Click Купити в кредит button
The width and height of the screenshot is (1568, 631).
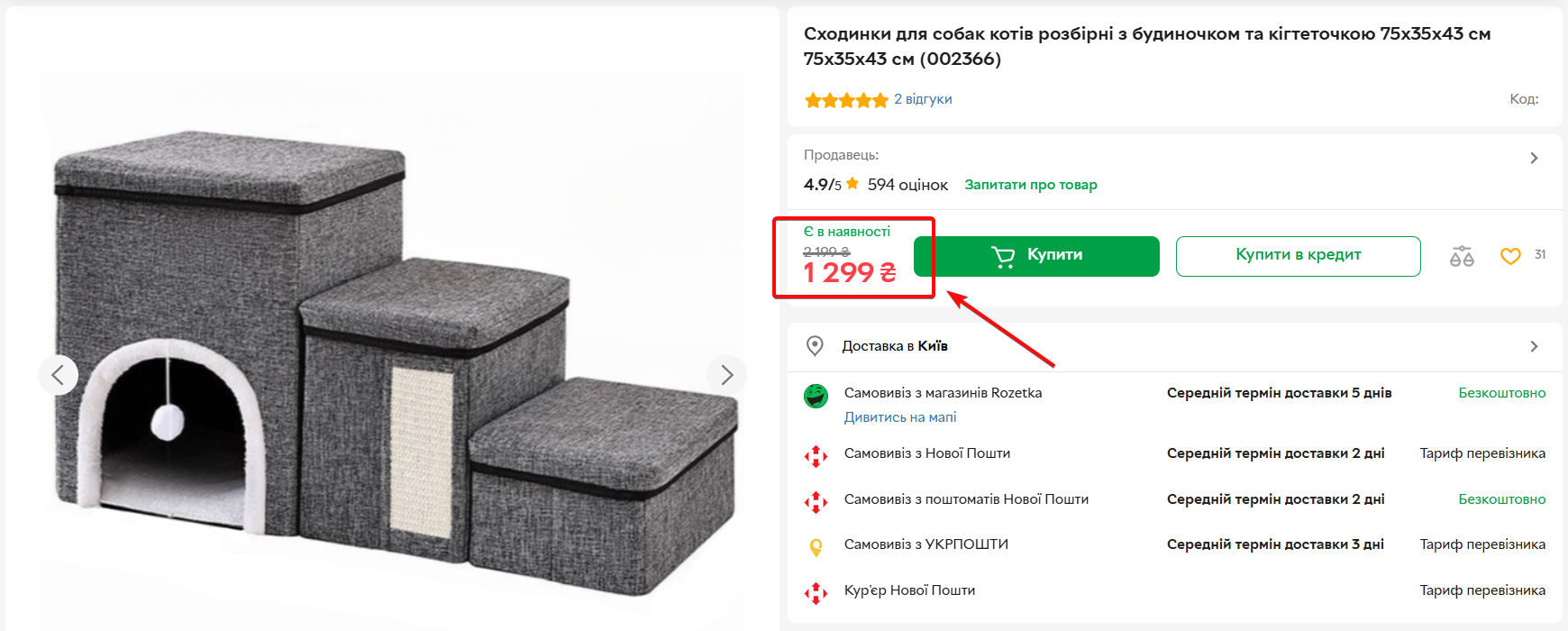click(1298, 256)
